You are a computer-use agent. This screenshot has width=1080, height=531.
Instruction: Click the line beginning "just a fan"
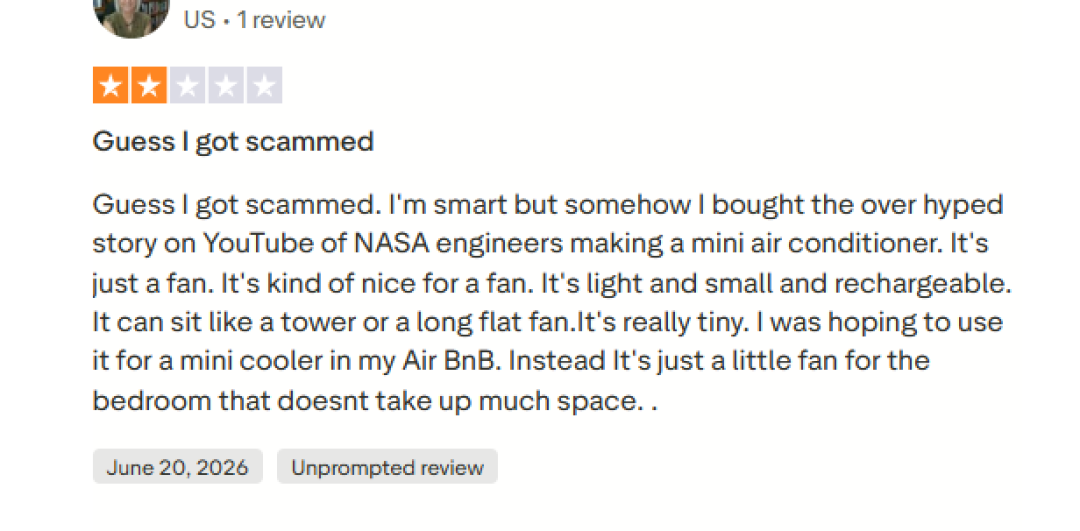tap(552, 284)
